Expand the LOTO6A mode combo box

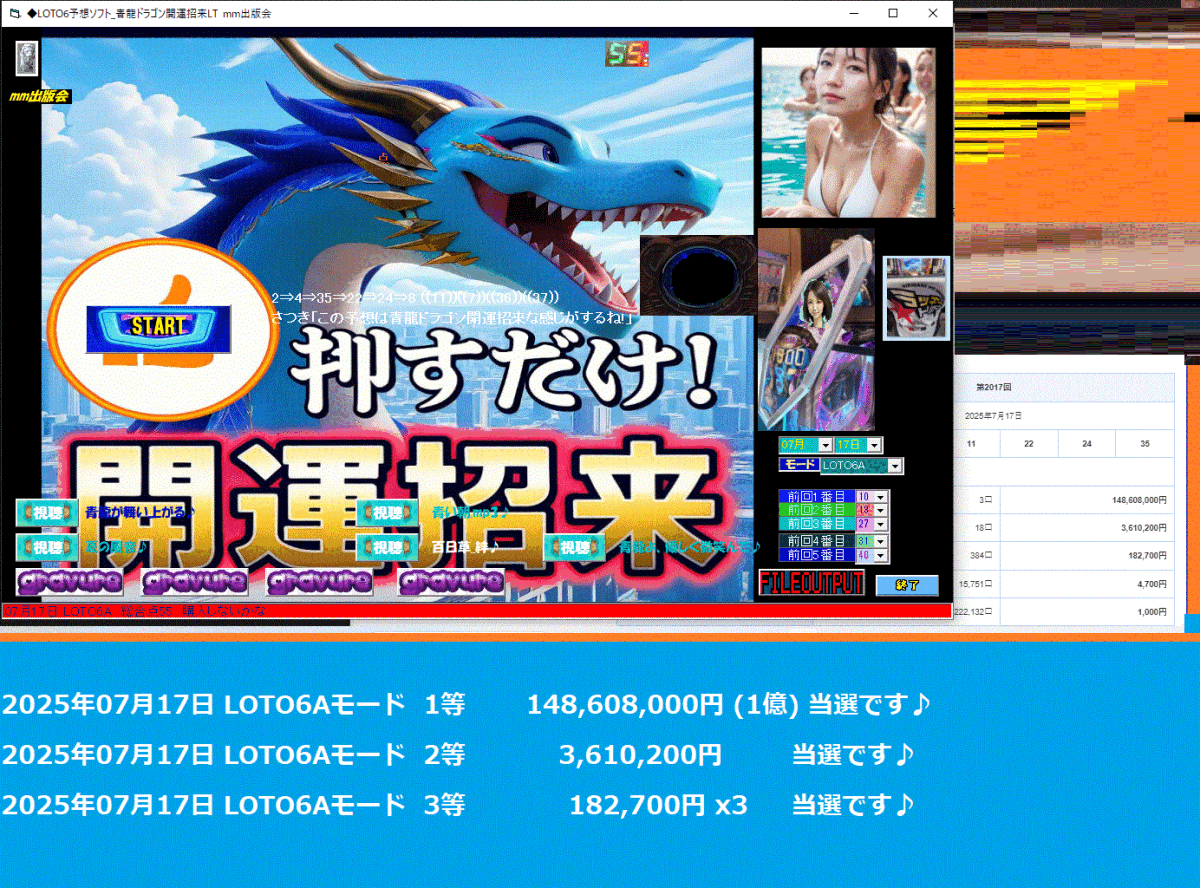tap(895, 465)
